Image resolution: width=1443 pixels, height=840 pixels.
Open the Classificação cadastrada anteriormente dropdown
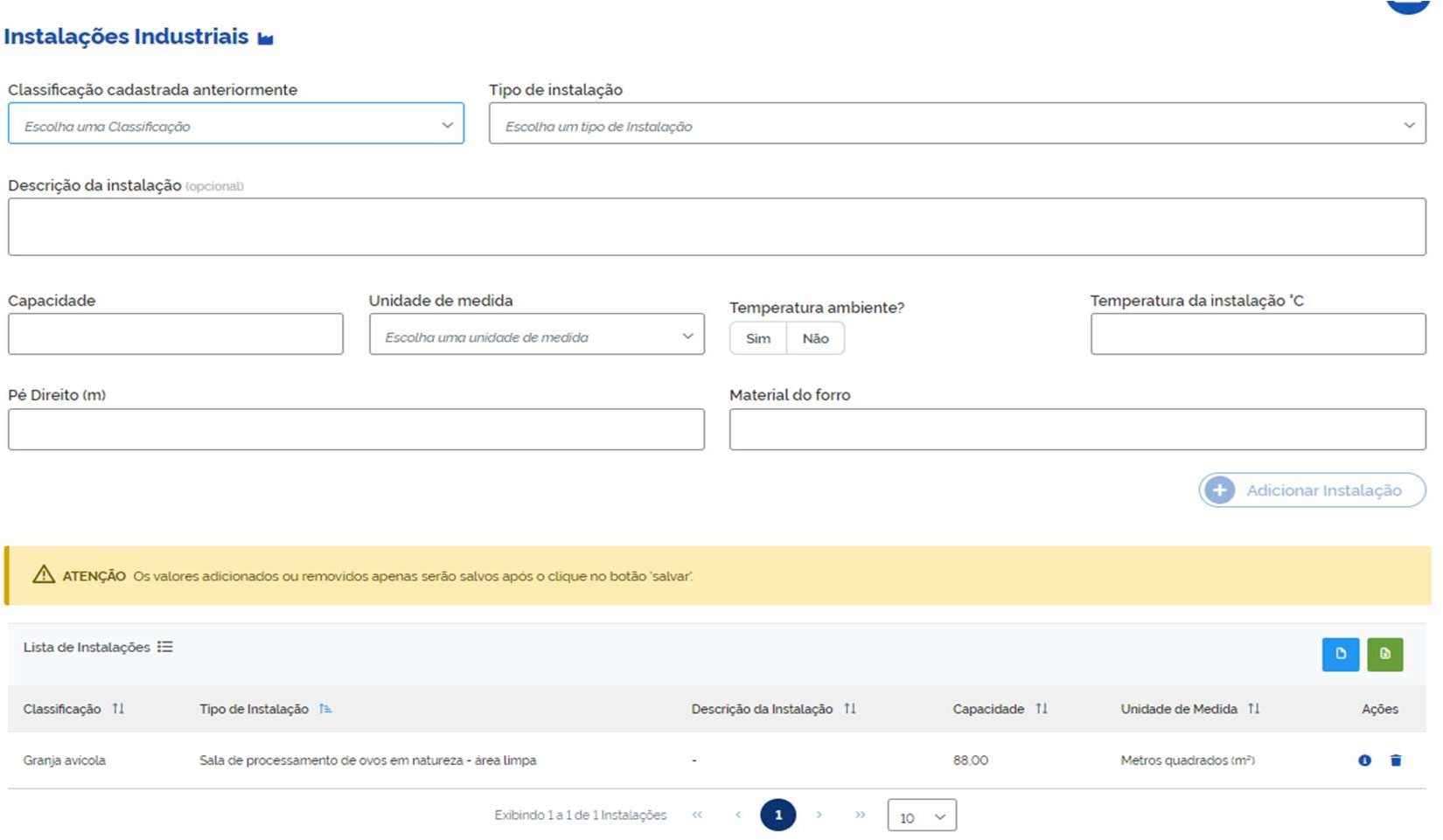236,124
